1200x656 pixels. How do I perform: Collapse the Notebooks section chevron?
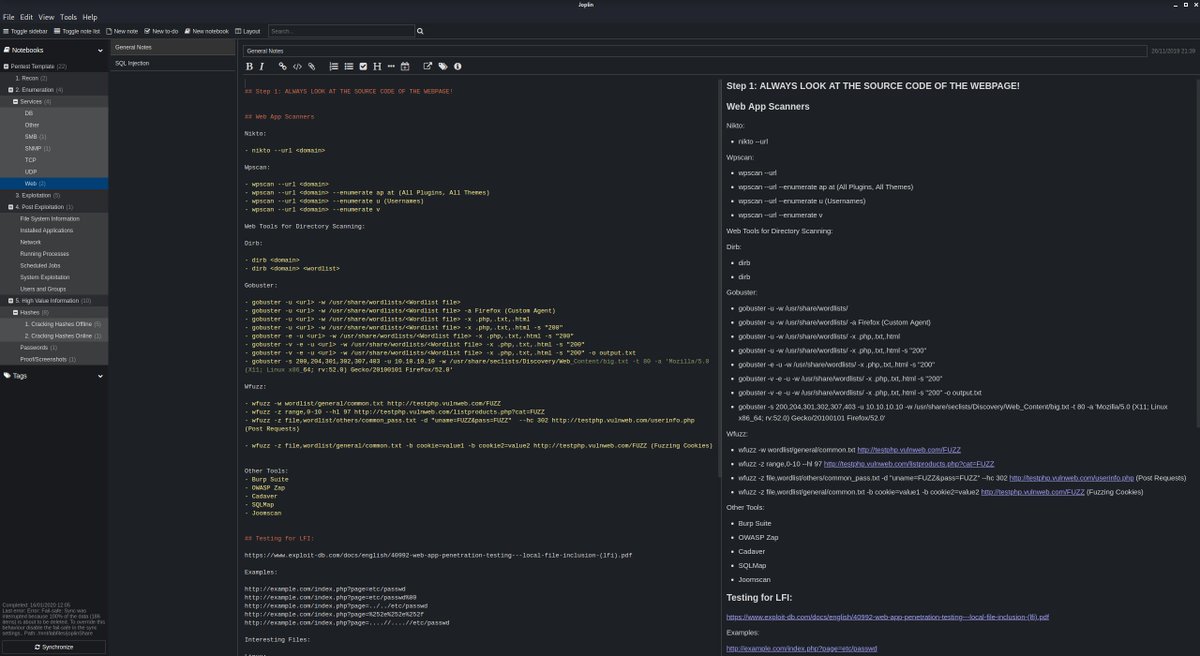tap(100, 50)
